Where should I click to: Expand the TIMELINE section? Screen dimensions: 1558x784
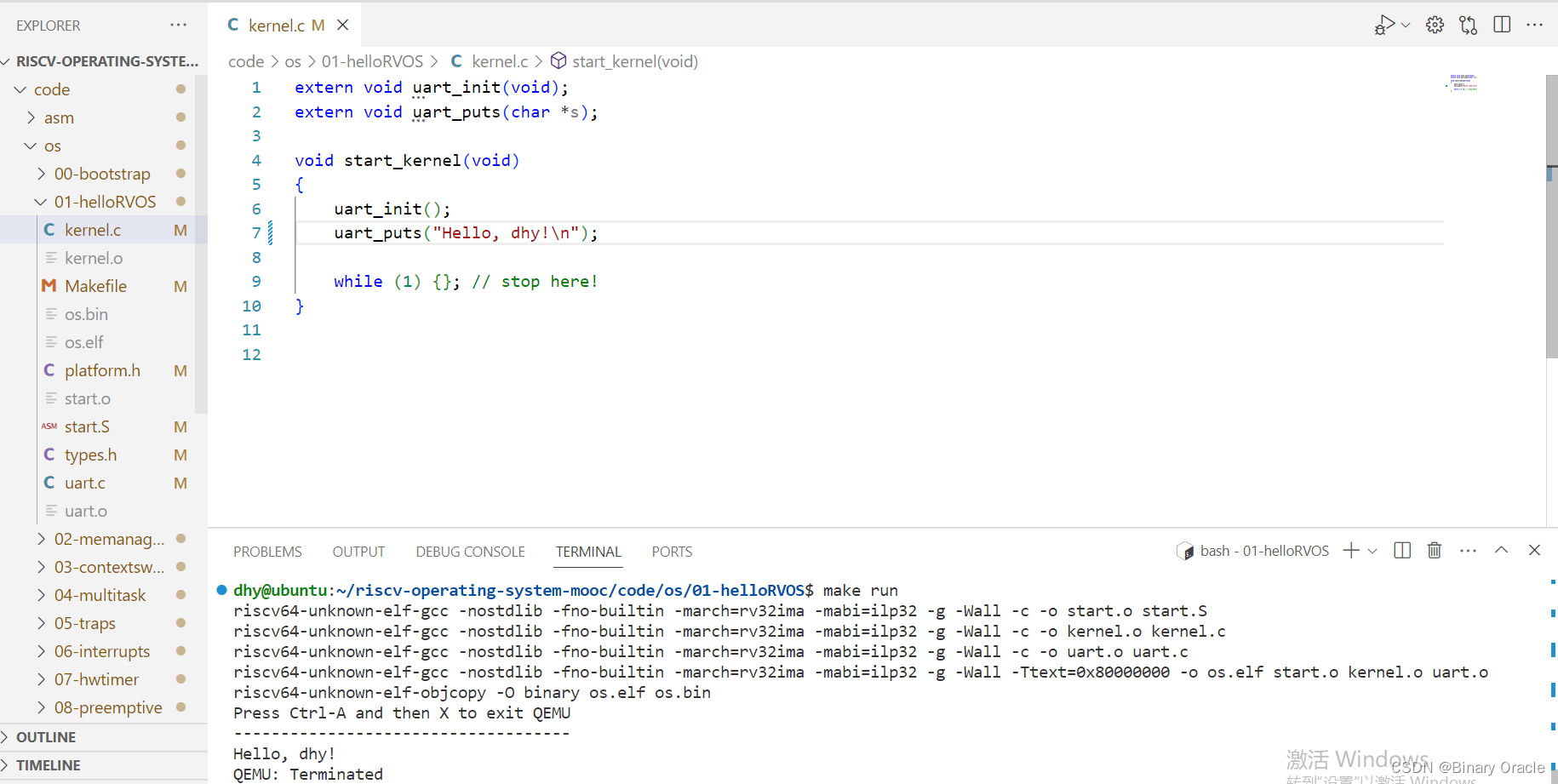pyautogui.click(x=104, y=765)
